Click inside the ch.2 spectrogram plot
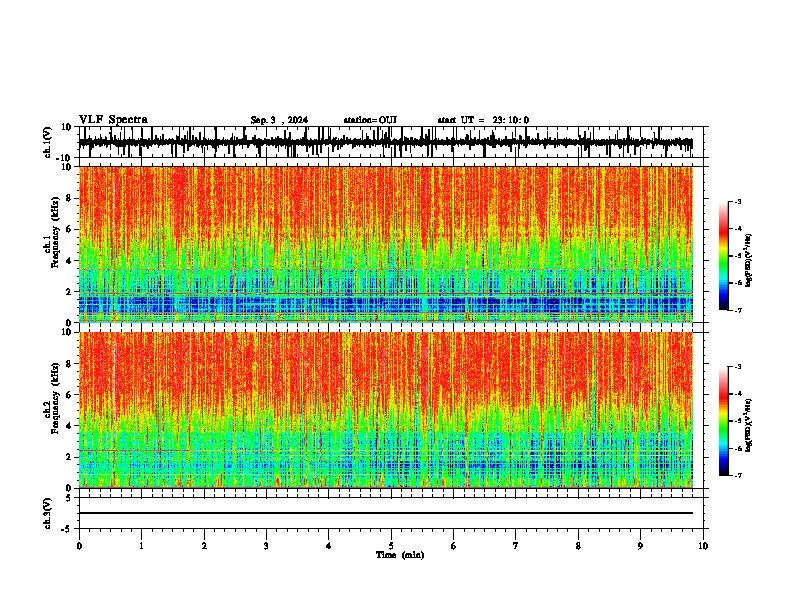The image size is (792, 612). [386, 410]
